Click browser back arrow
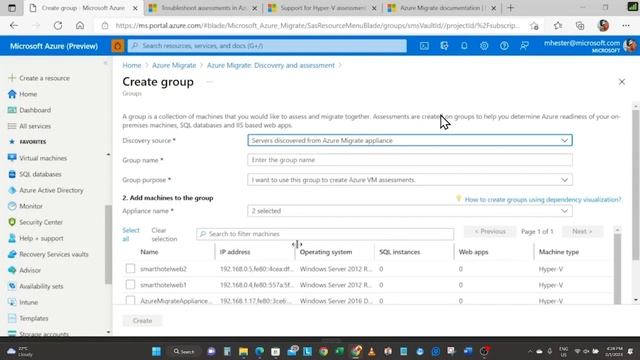This screenshot has height=360, width=640. click(14, 25)
